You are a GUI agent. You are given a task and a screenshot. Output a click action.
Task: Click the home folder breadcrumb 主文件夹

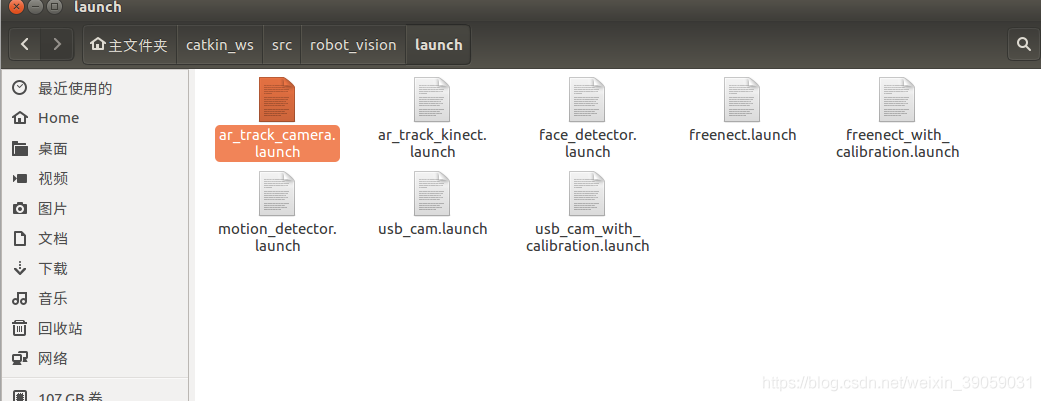pyautogui.click(x=129, y=45)
